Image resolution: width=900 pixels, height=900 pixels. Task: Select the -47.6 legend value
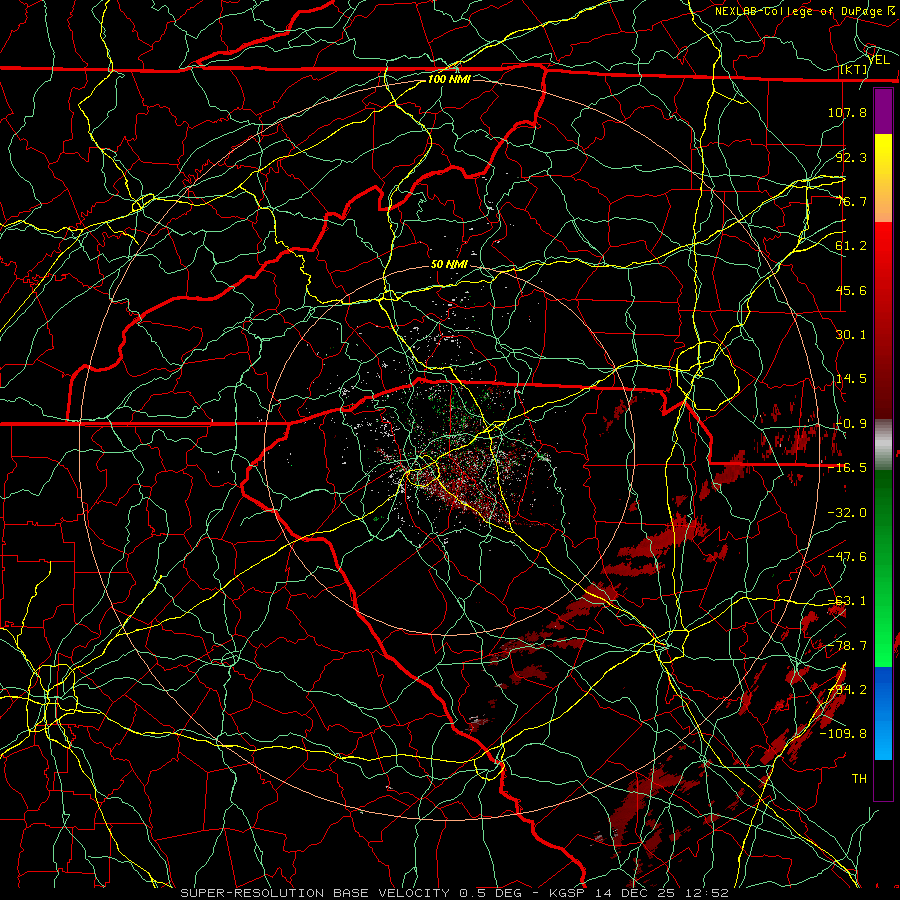tap(847, 557)
